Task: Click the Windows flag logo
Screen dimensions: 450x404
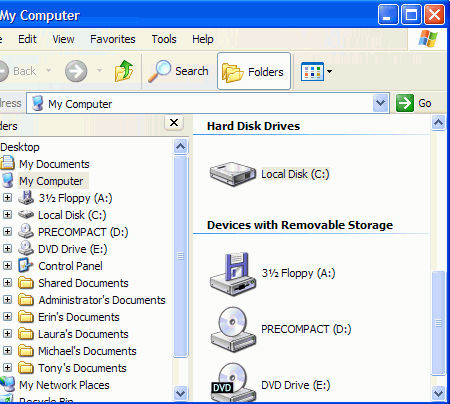Action: click(428, 39)
